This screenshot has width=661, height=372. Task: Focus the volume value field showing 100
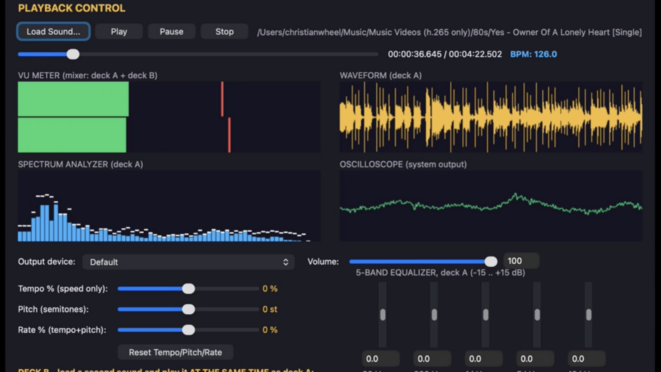pos(521,261)
